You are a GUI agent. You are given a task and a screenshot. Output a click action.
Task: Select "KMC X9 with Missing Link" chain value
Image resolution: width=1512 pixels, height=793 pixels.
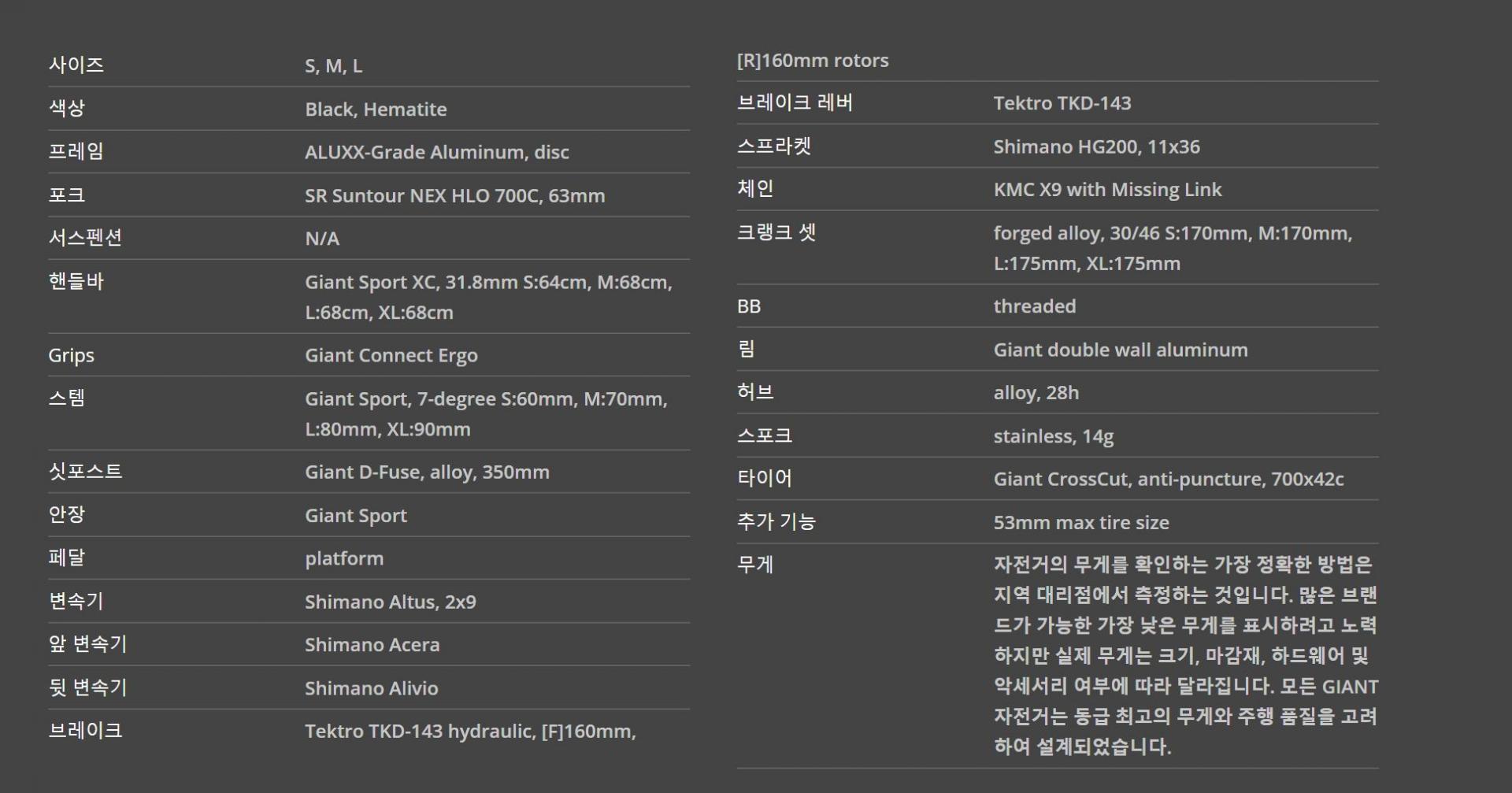pyautogui.click(x=1108, y=190)
